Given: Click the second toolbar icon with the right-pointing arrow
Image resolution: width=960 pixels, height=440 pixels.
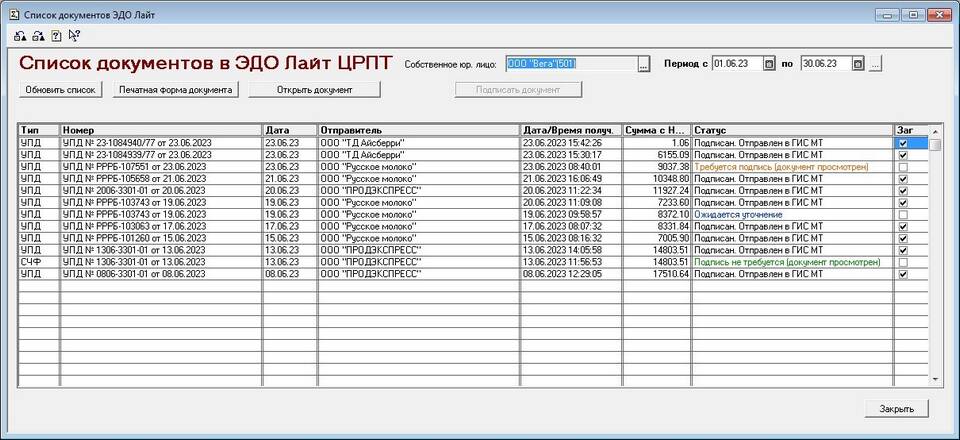Looking at the screenshot, I should (x=39, y=36).
